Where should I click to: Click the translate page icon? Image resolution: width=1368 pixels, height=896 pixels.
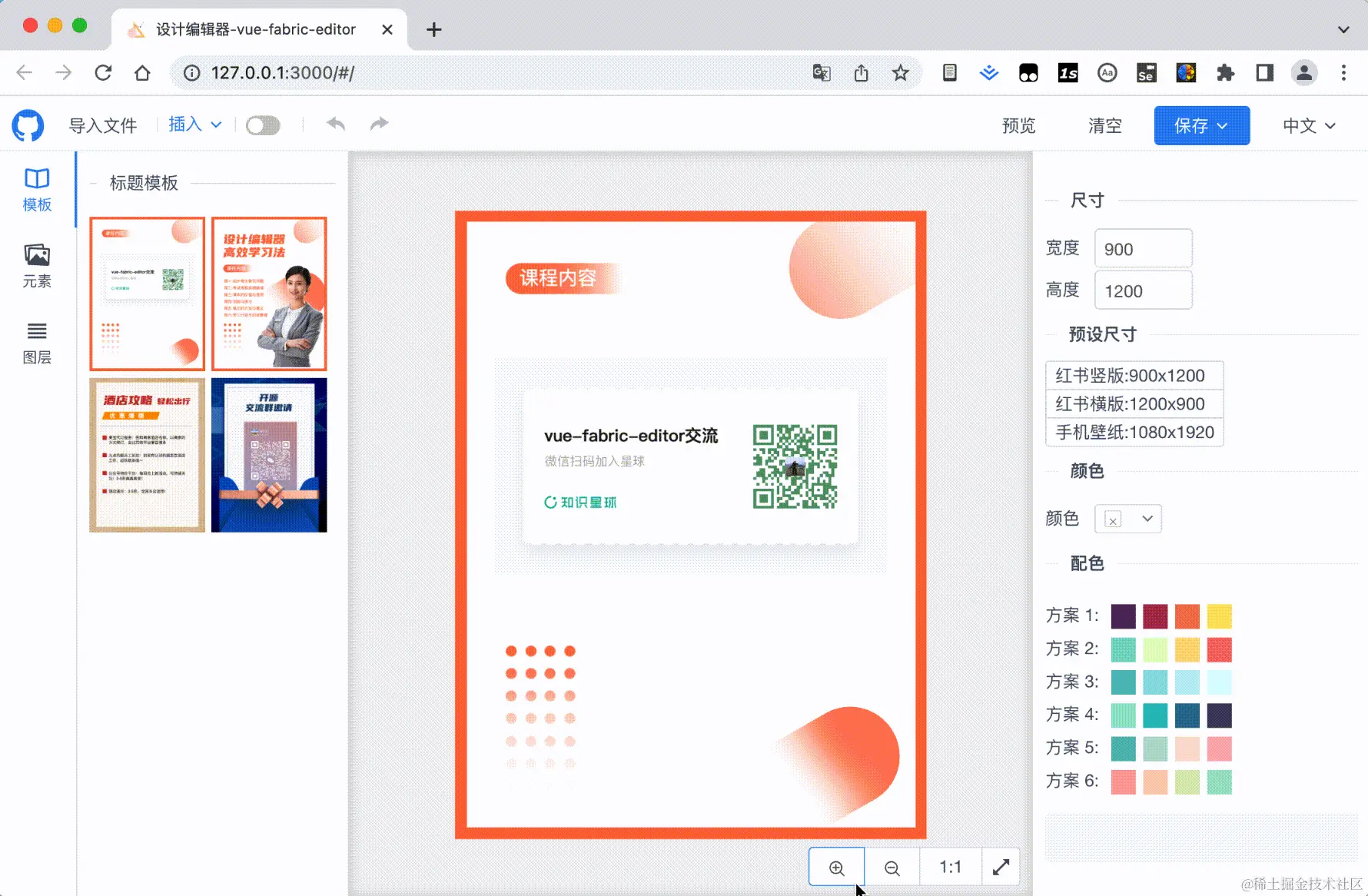(x=822, y=73)
